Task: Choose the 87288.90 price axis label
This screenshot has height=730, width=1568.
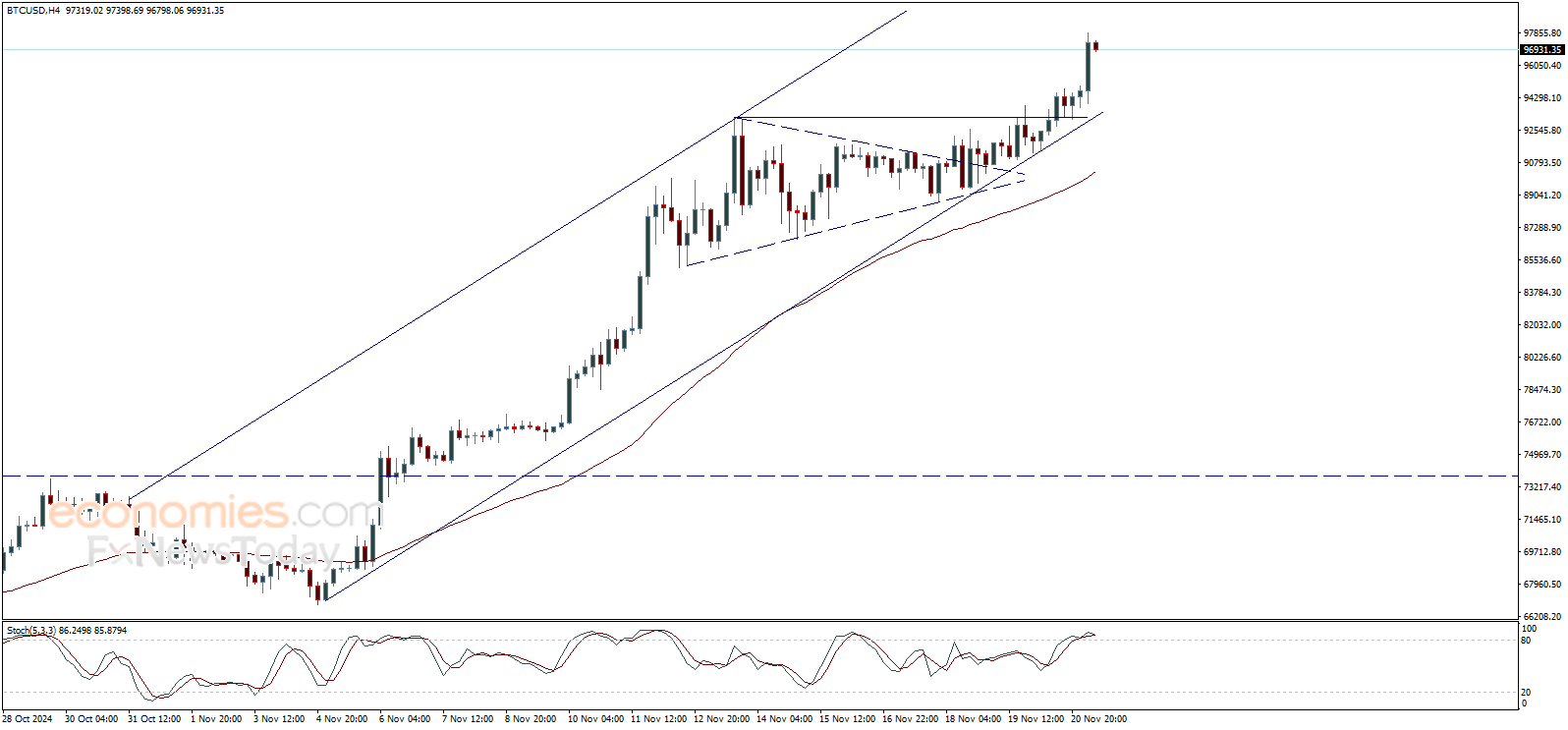Action: [x=1542, y=228]
